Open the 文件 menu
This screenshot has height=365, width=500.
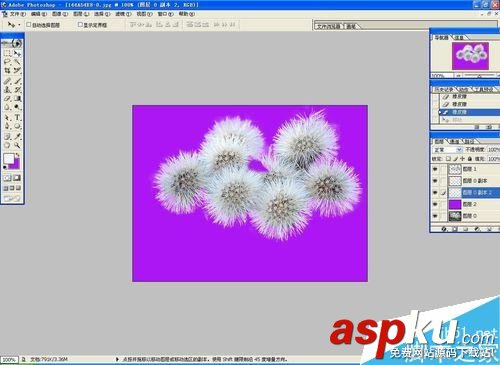click(x=17, y=14)
